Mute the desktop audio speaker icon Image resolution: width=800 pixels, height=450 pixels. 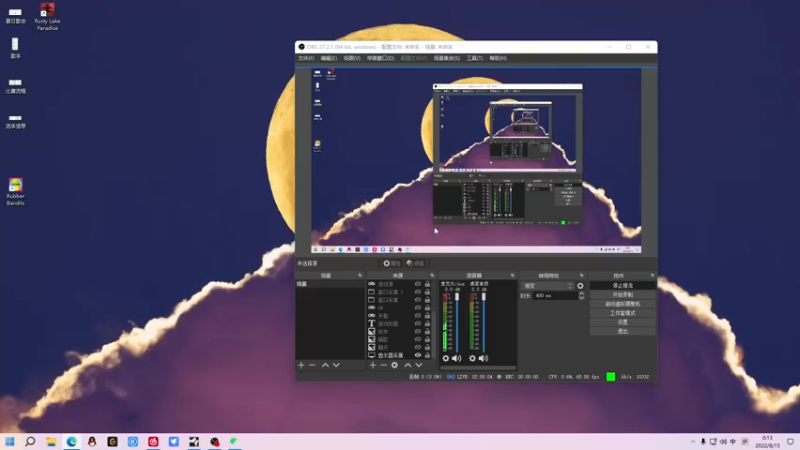pyautogui.click(x=483, y=358)
